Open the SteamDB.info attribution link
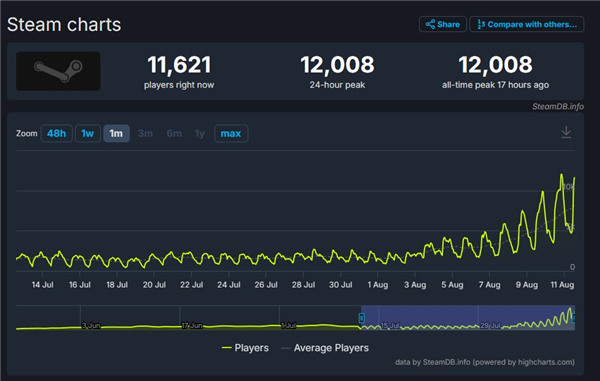 (x=558, y=107)
